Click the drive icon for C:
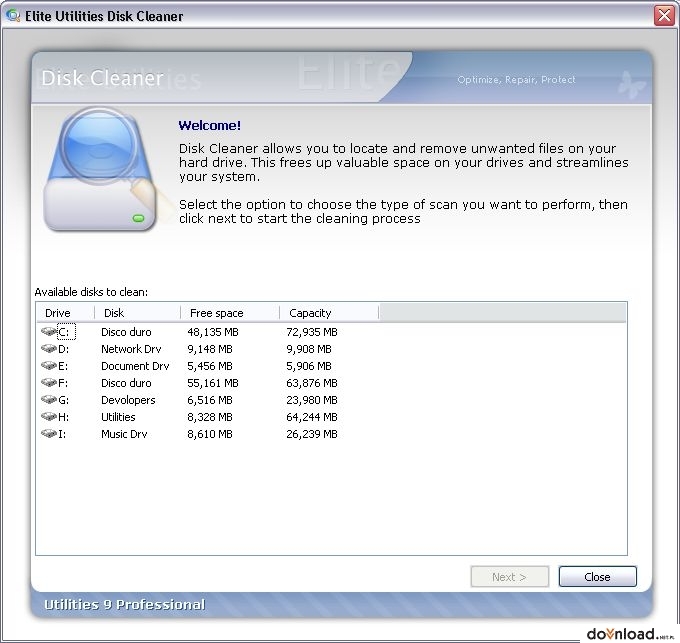 tap(49, 332)
